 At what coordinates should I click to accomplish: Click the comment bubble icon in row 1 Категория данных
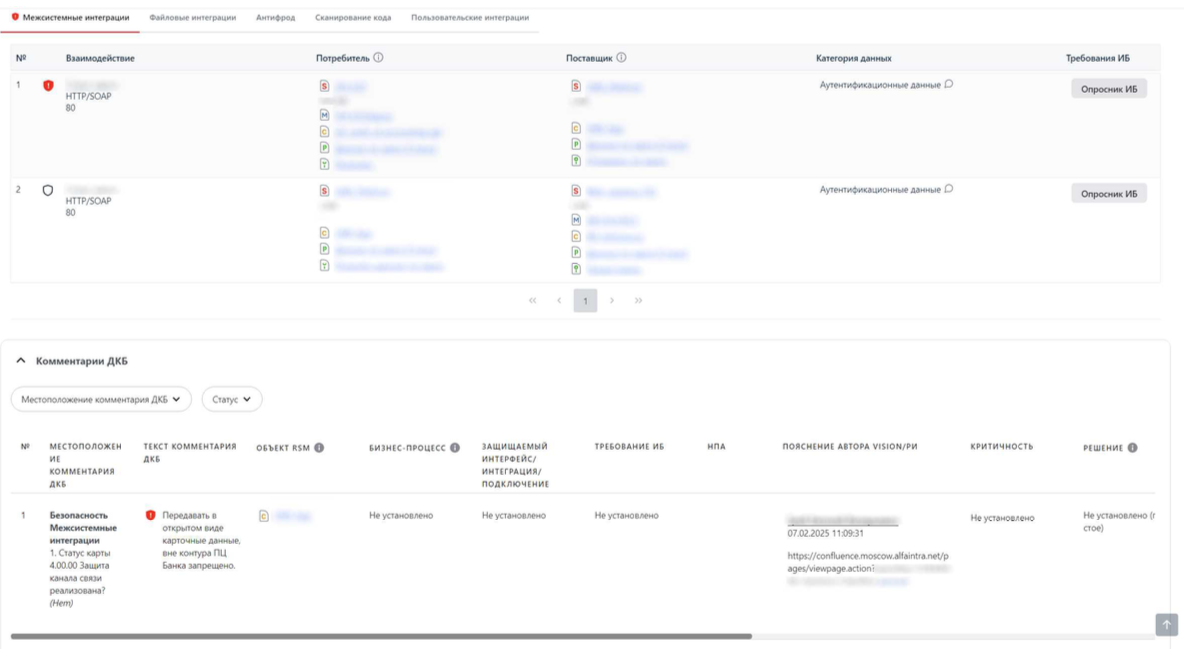tap(949, 85)
